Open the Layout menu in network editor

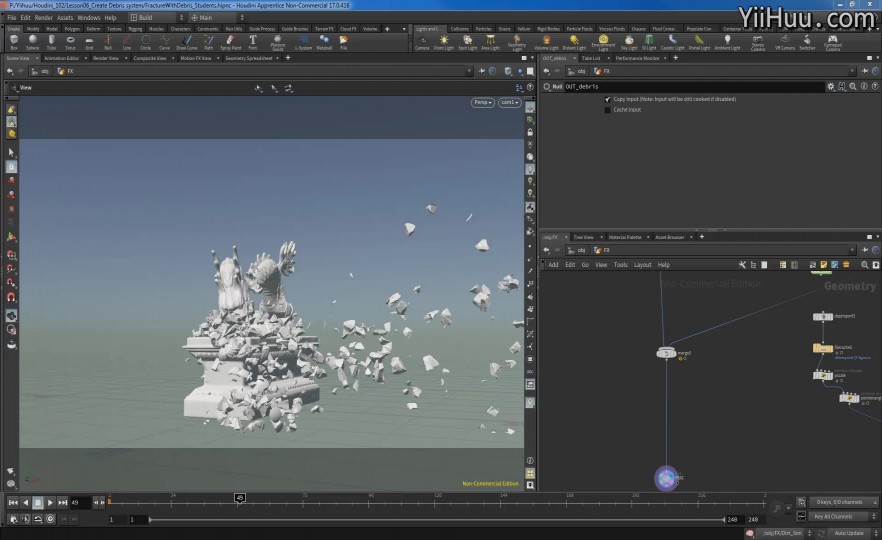pyautogui.click(x=642, y=265)
